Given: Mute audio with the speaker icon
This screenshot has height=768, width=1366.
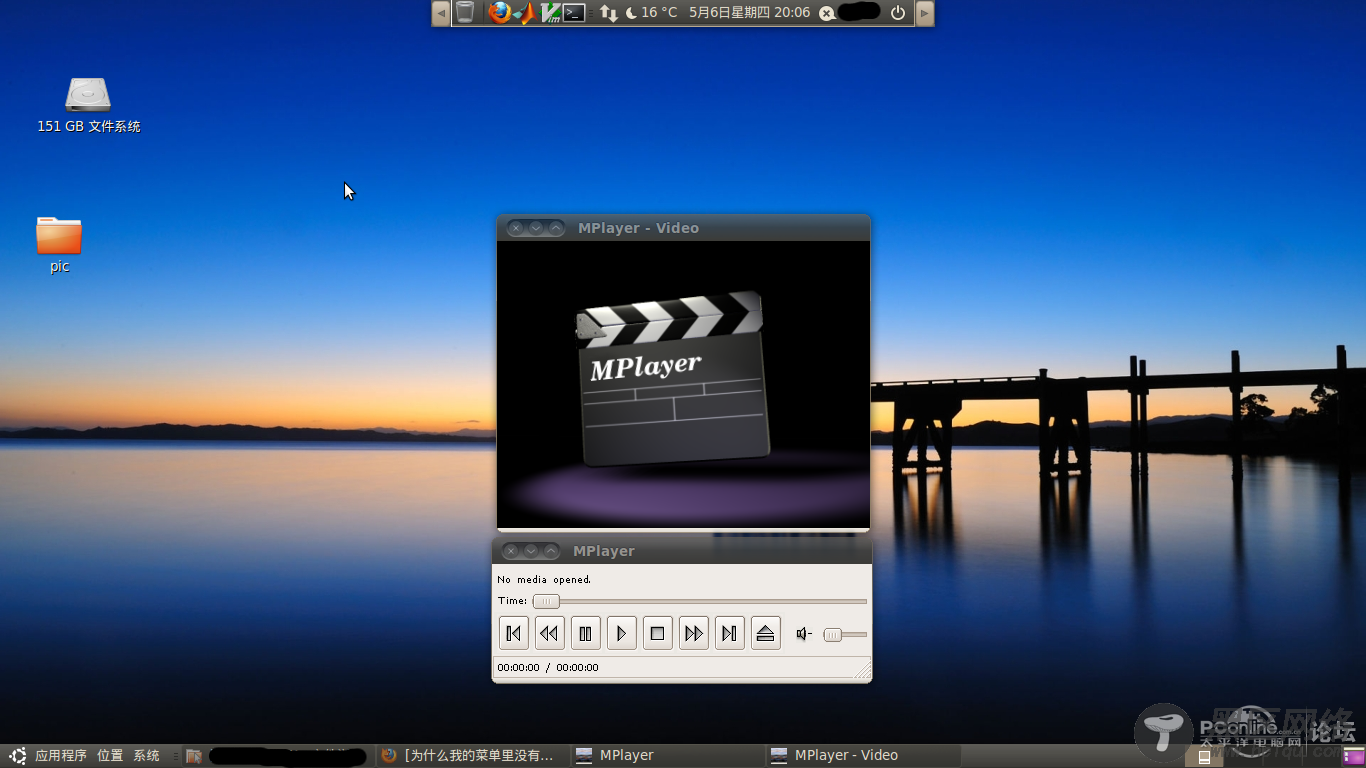Looking at the screenshot, I should pos(802,632).
